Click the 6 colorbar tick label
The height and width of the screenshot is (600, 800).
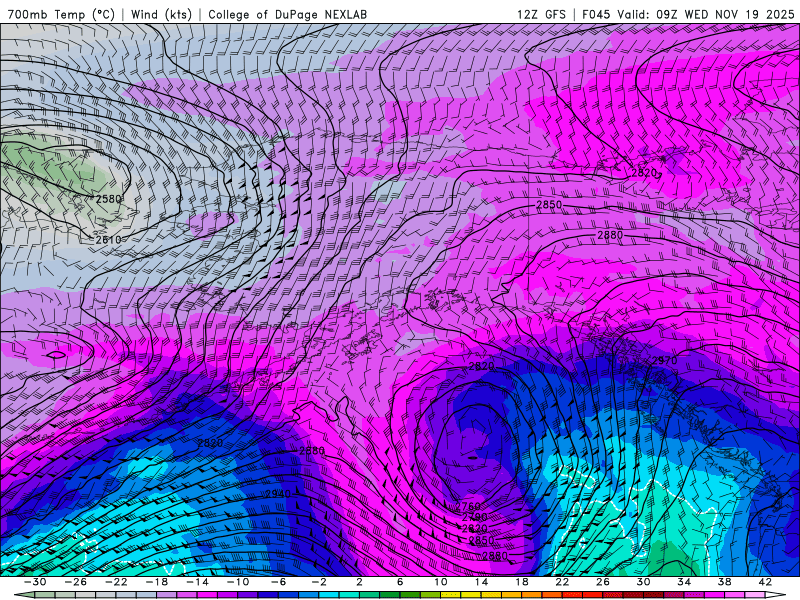(x=399, y=582)
